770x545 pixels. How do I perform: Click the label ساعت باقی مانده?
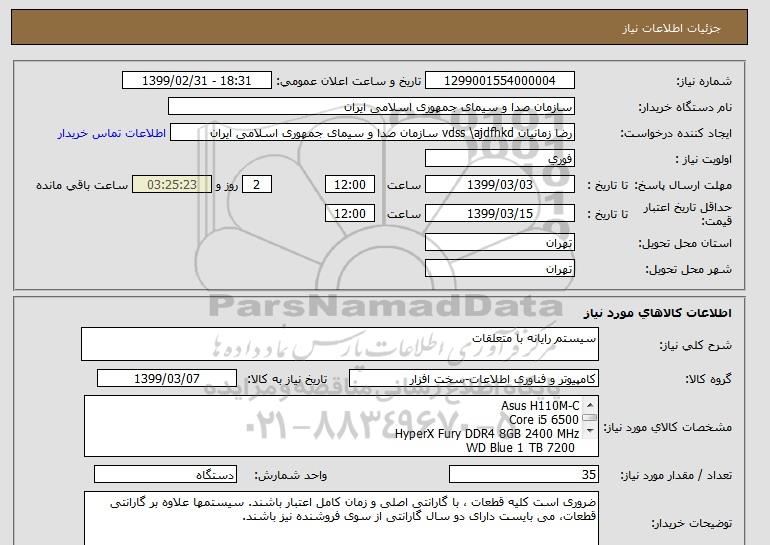(82, 185)
